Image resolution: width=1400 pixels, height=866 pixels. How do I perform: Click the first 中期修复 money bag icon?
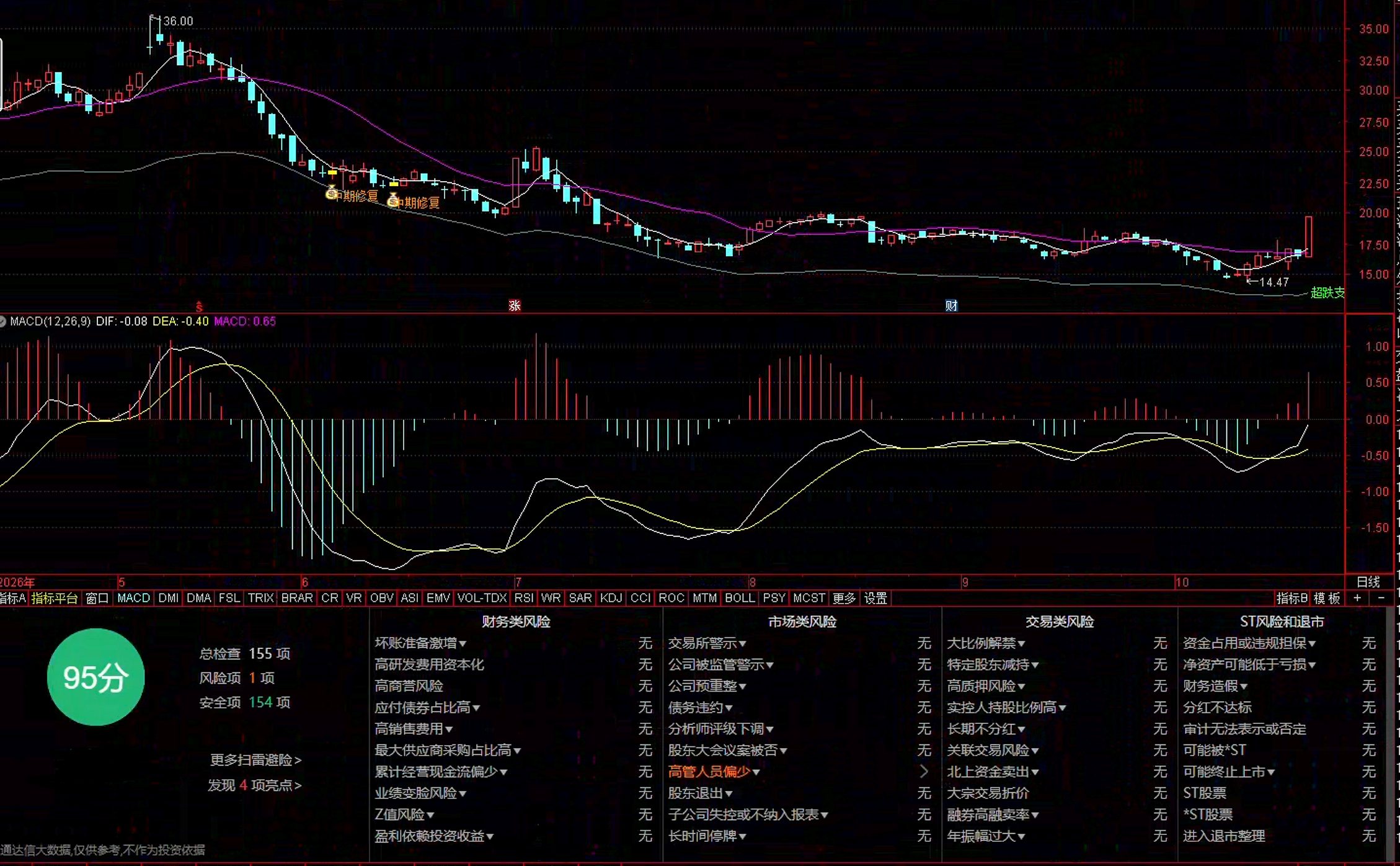point(332,194)
